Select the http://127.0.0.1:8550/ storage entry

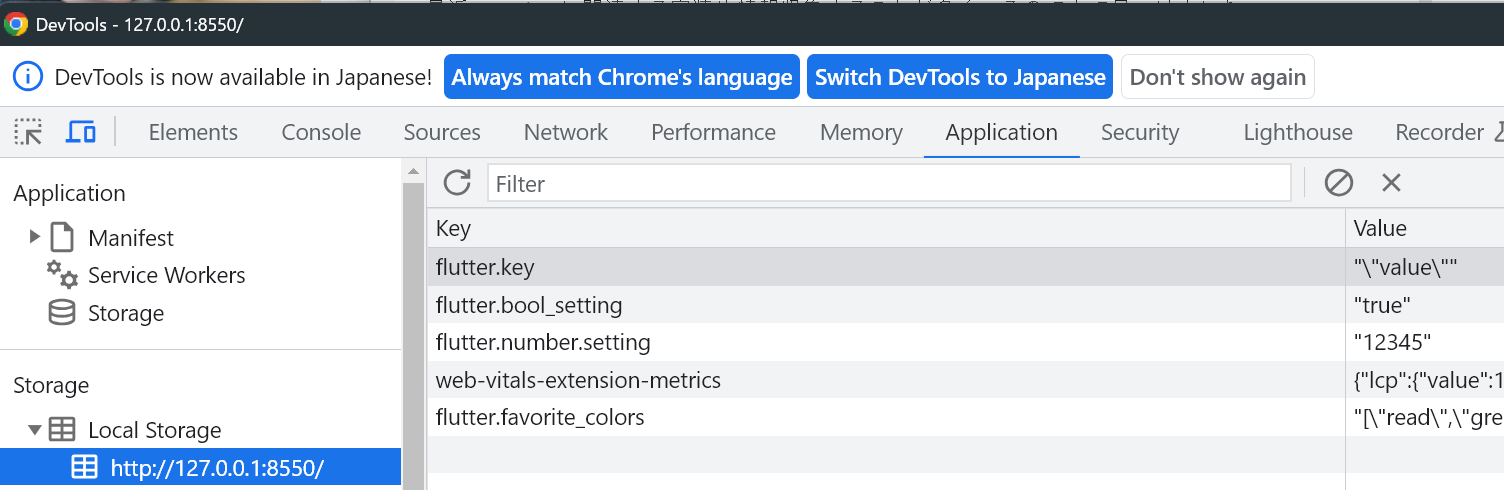coord(217,468)
